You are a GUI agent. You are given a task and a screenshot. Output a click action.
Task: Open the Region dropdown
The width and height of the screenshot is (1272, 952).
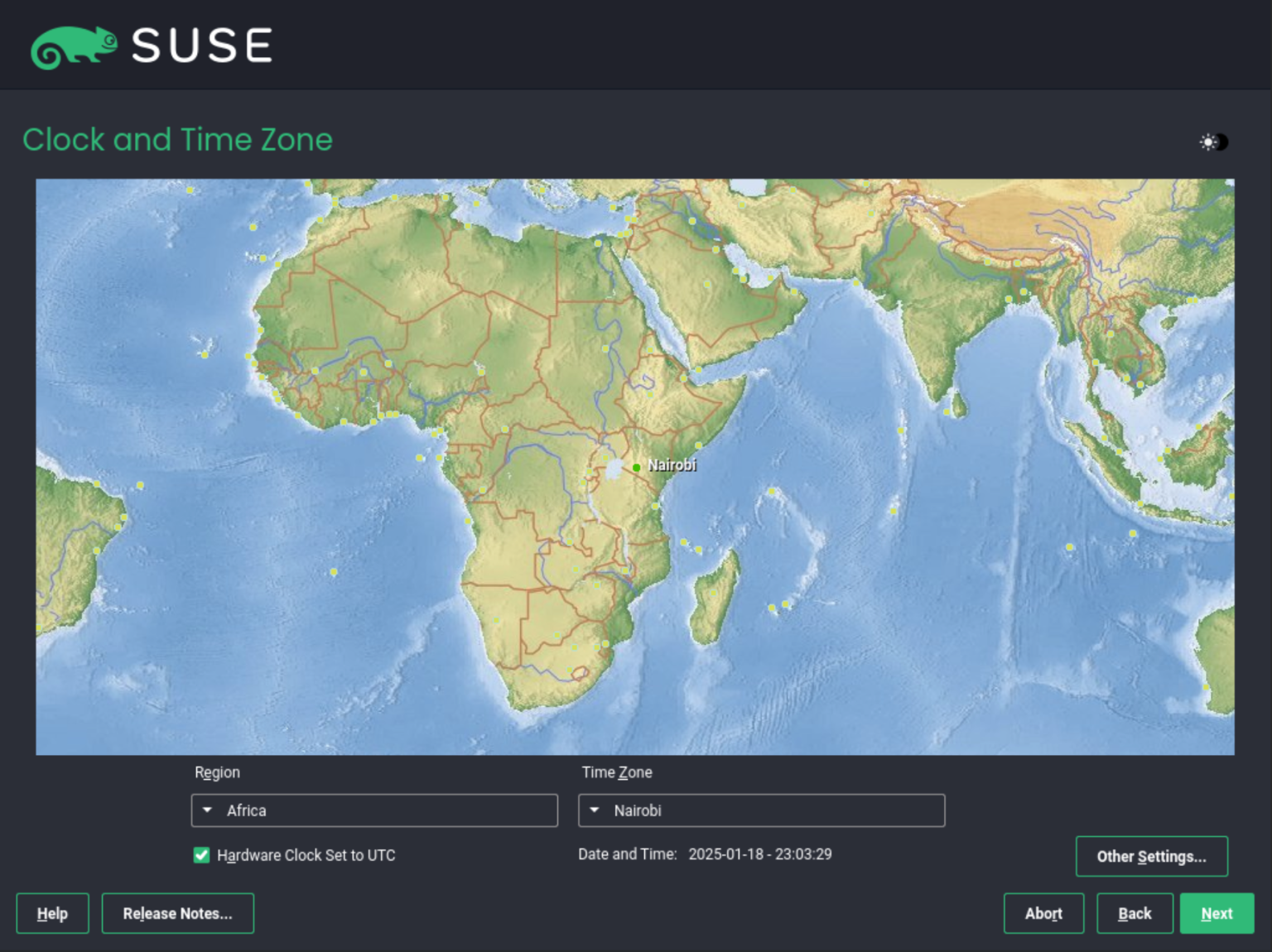pyautogui.click(x=374, y=810)
